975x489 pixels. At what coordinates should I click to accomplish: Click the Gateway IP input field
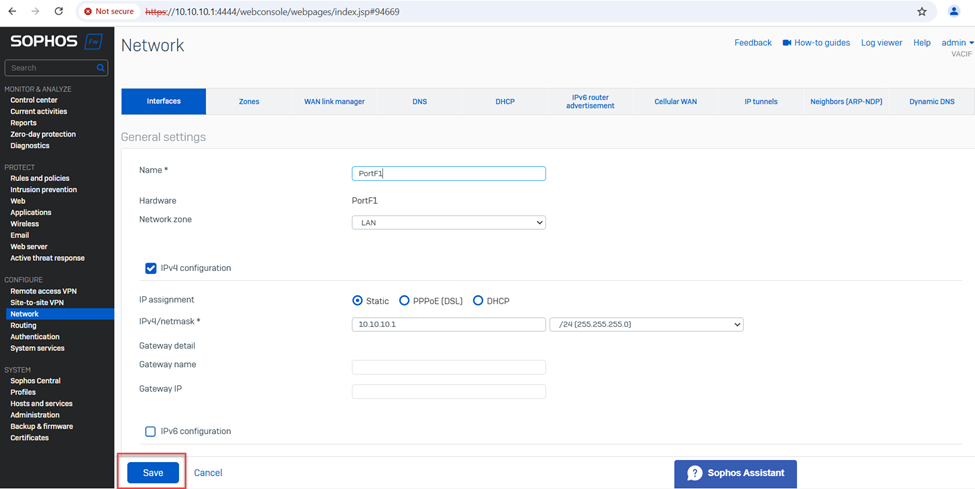coord(448,391)
